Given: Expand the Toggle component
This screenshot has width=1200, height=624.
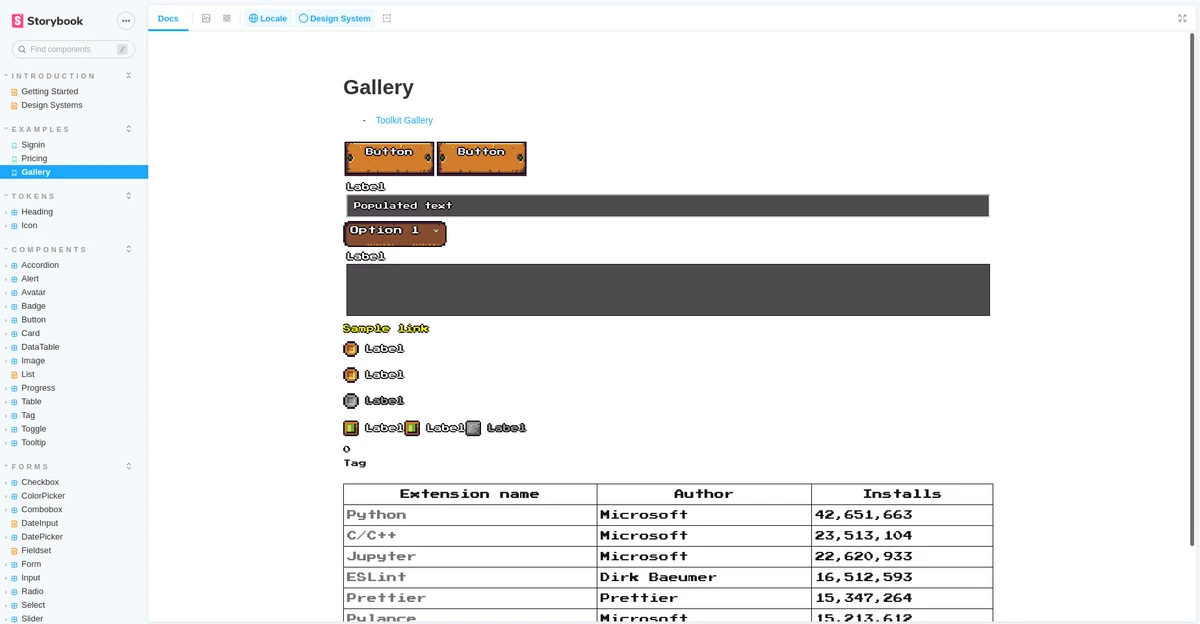Looking at the screenshot, I should [33, 429].
